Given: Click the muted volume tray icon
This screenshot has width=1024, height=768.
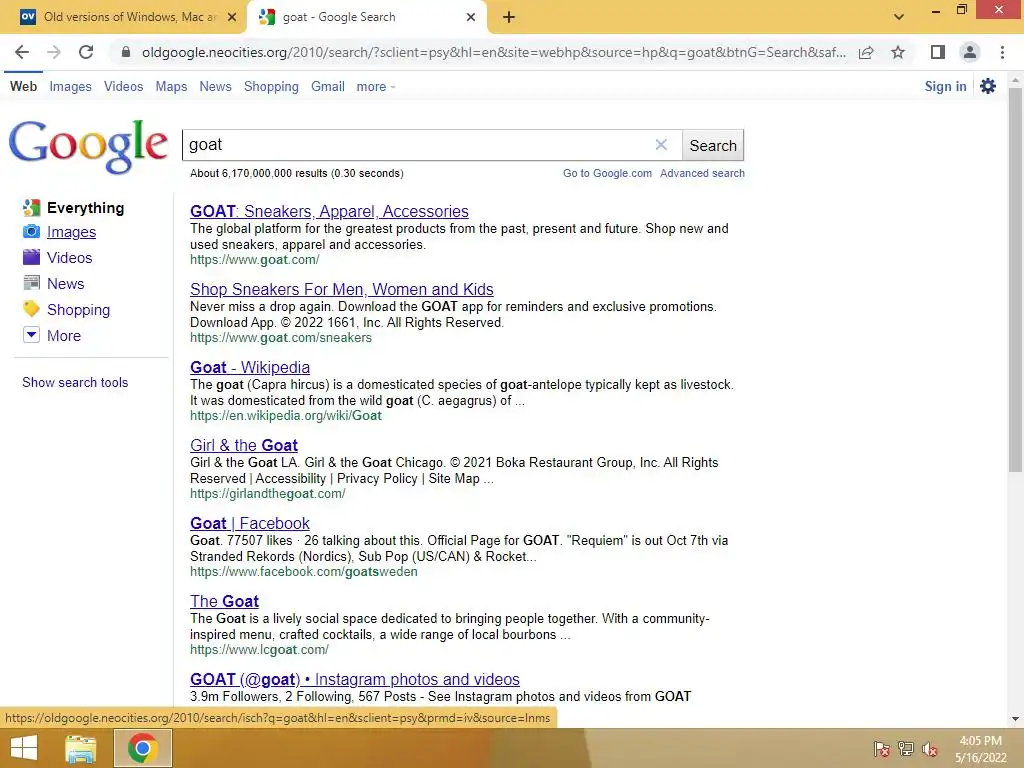Looking at the screenshot, I should click(x=930, y=749).
